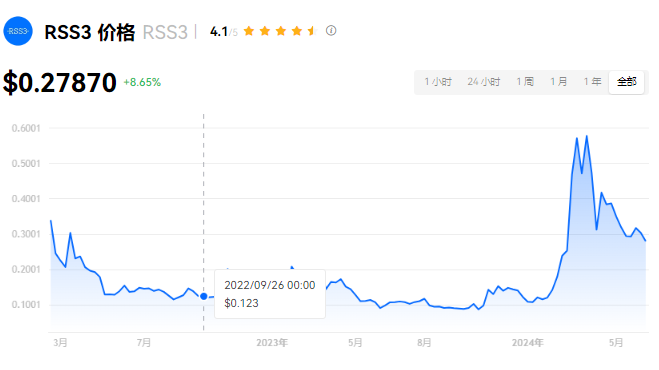
Task: Click the first rating star
Action: (x=249, y=31)
